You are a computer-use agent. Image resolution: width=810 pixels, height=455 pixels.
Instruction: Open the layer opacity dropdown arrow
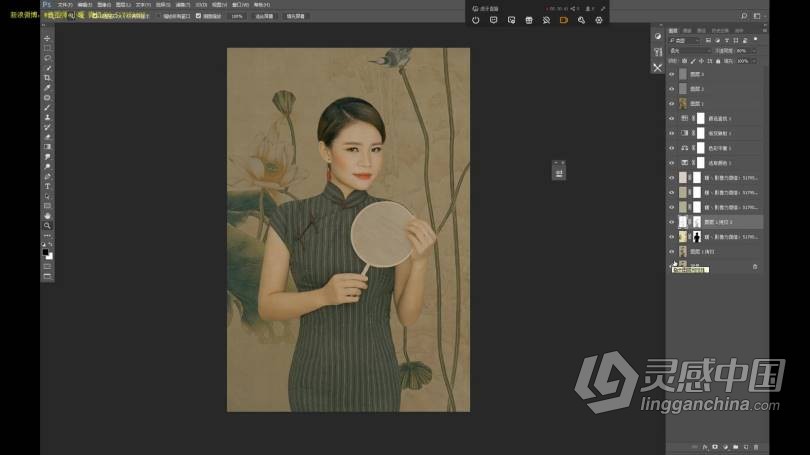pos(754,51)
